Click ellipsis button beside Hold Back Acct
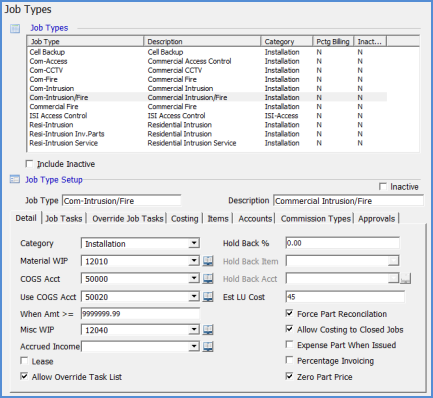433x398 pixels. click(405, 278)
